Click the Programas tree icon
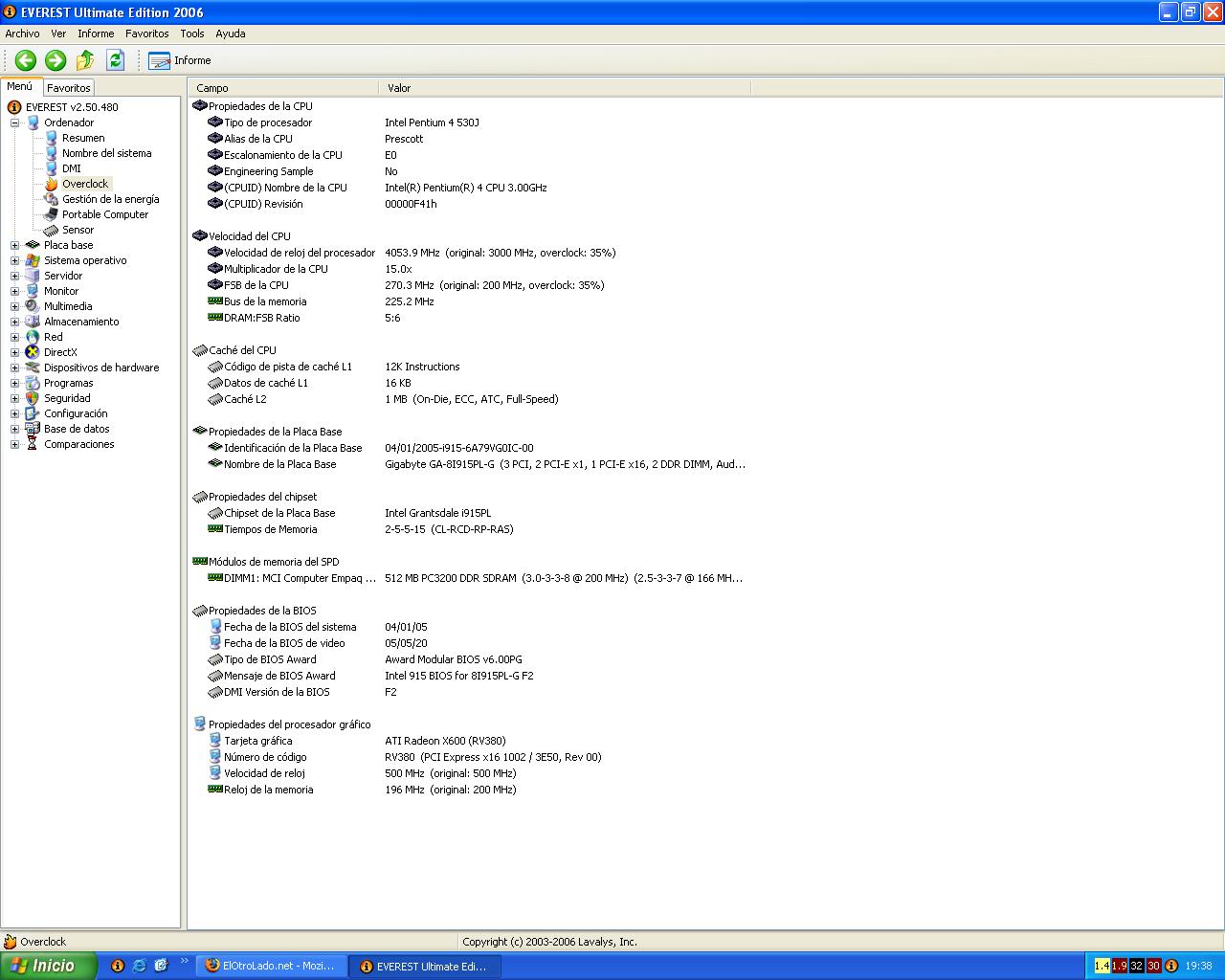Image resolution: width=1225 pixels, height=980 pixels. click(x=33, y=383)
